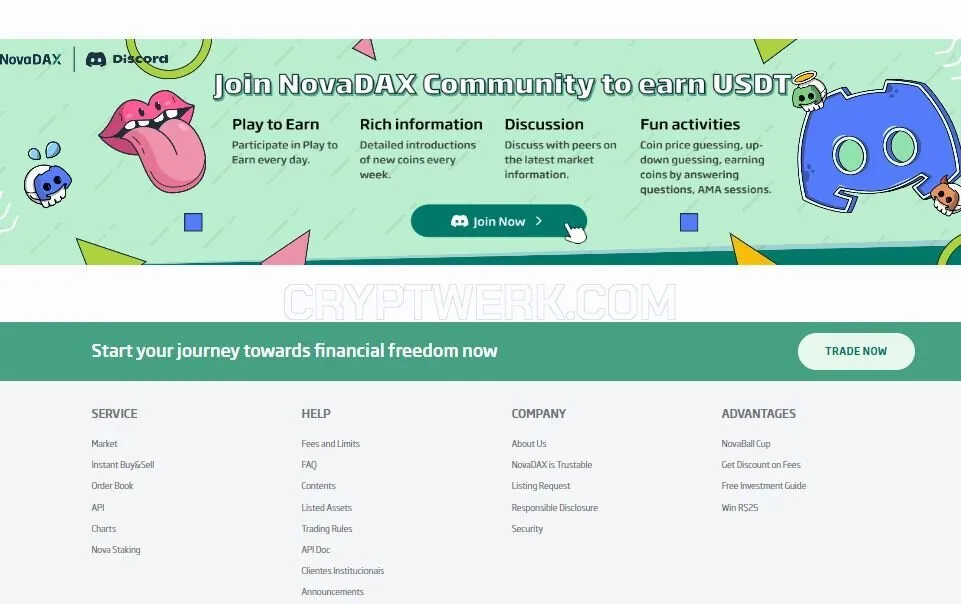Screen dimensions: 961x604
Task: Open the Get Discount on Fees link
Action: (x=761, y=465)
